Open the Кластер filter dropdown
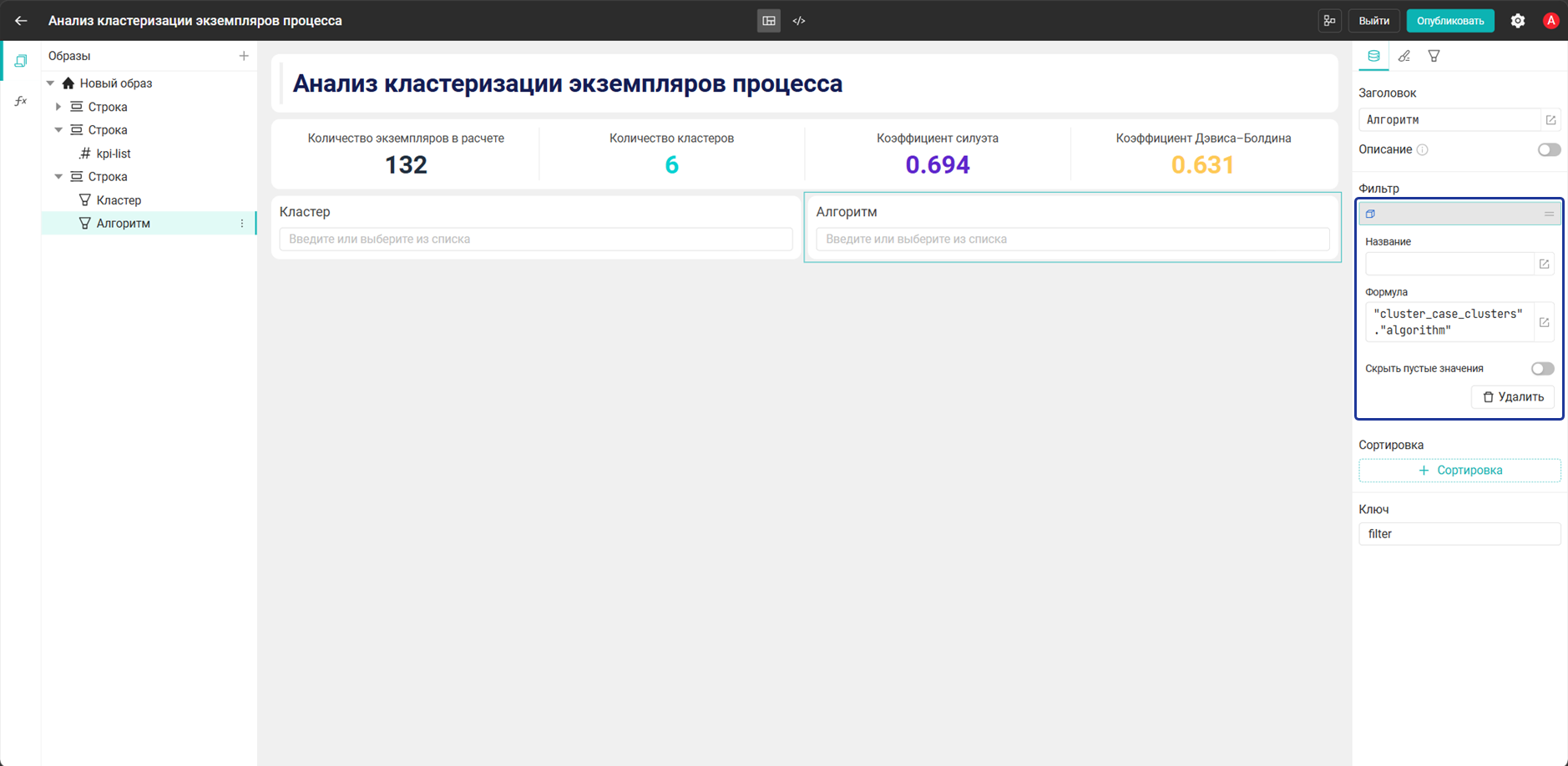The image size is (1568, 766). (x=536, y=239)
